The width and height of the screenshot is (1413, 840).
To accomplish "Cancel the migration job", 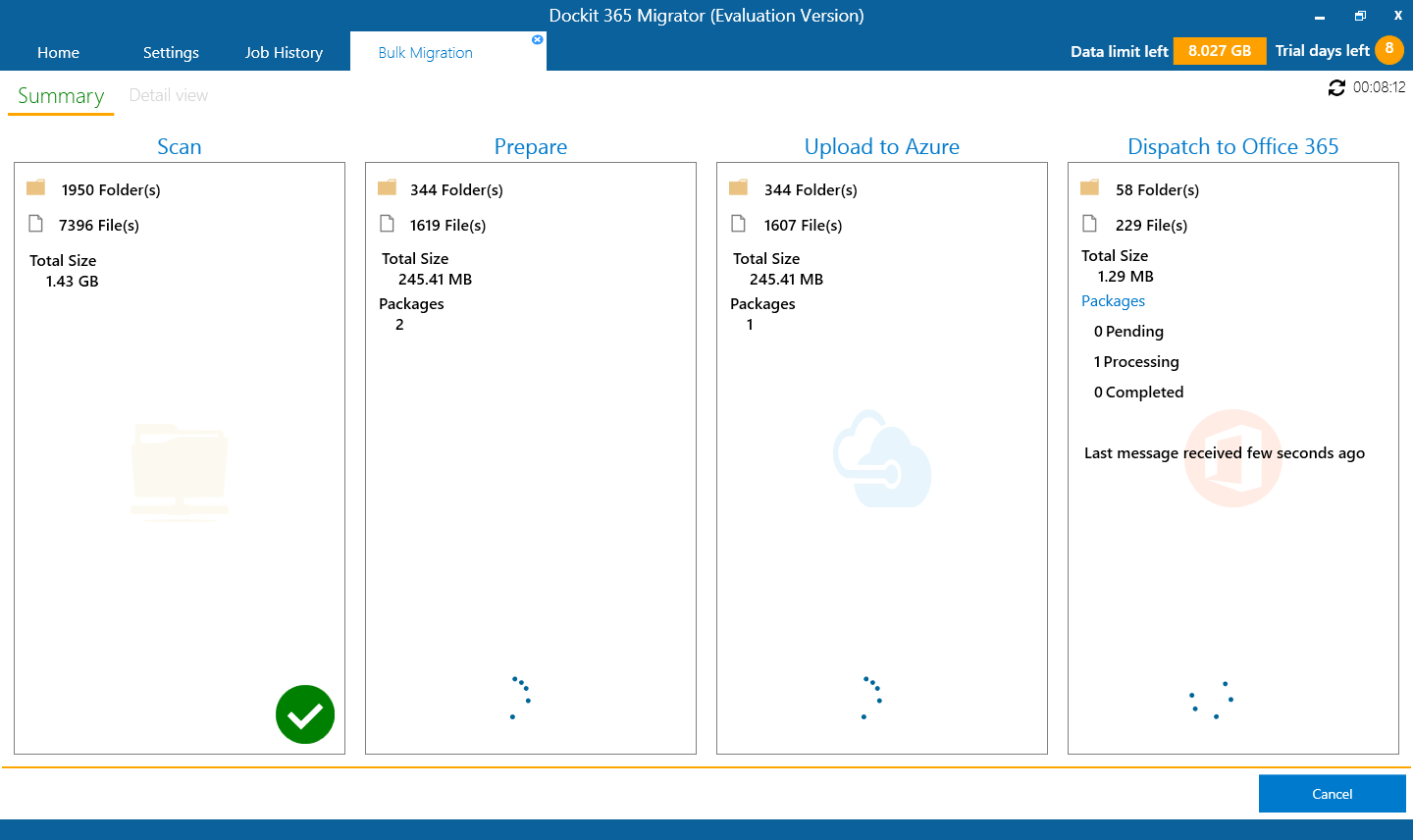I will click(x=1333, y=794).
